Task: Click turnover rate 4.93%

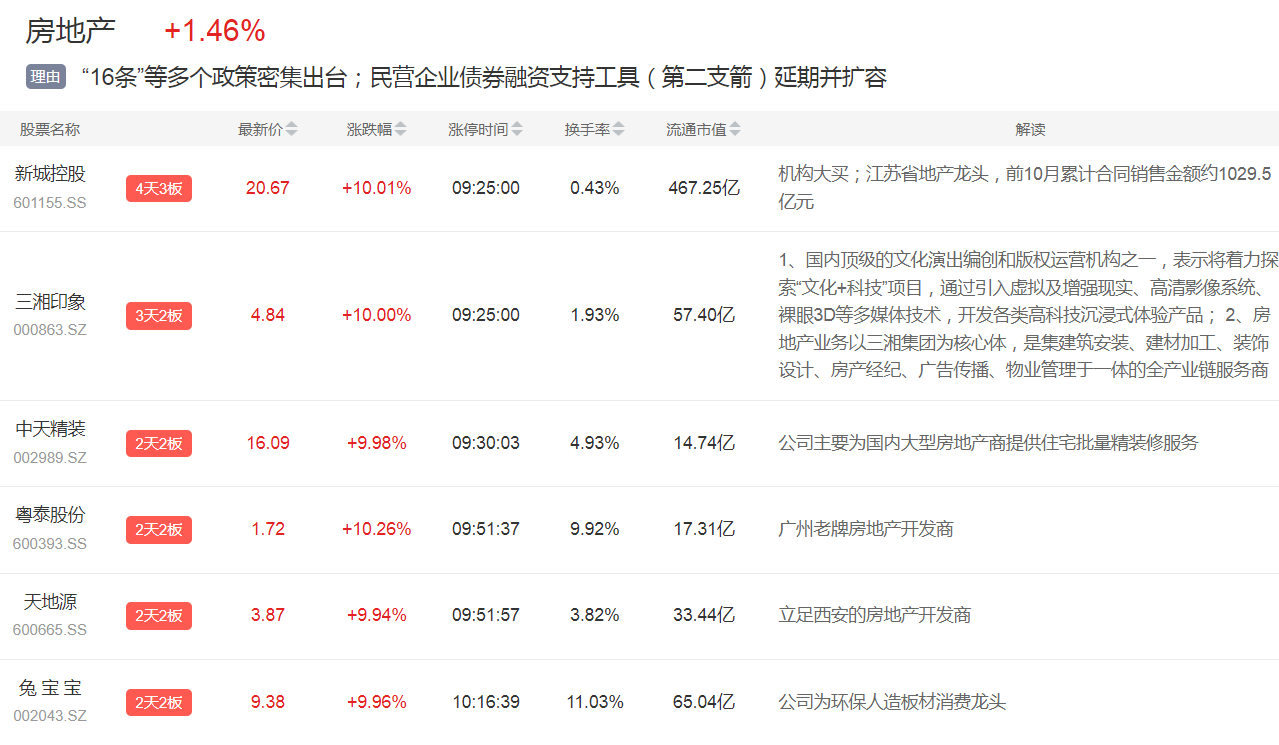Action: click(595, 443)
